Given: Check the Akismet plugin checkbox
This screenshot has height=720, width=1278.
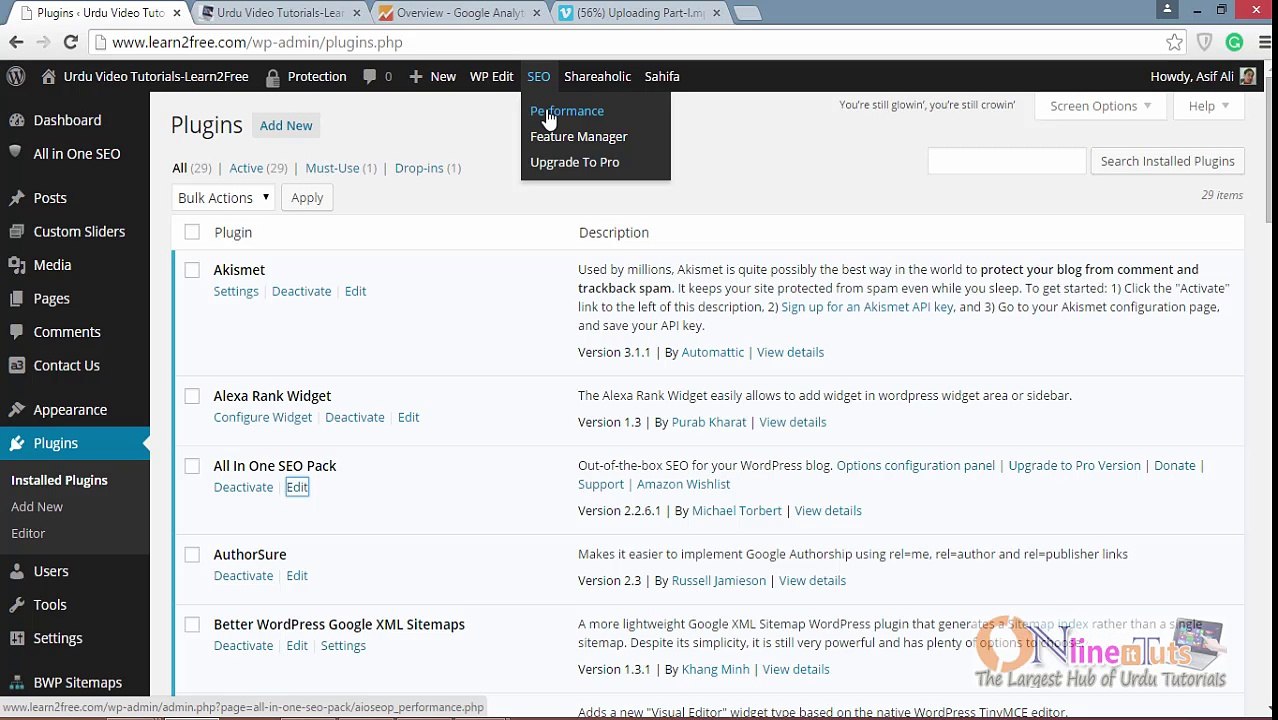Looking at the screenshot, I should tap(192, 270).
